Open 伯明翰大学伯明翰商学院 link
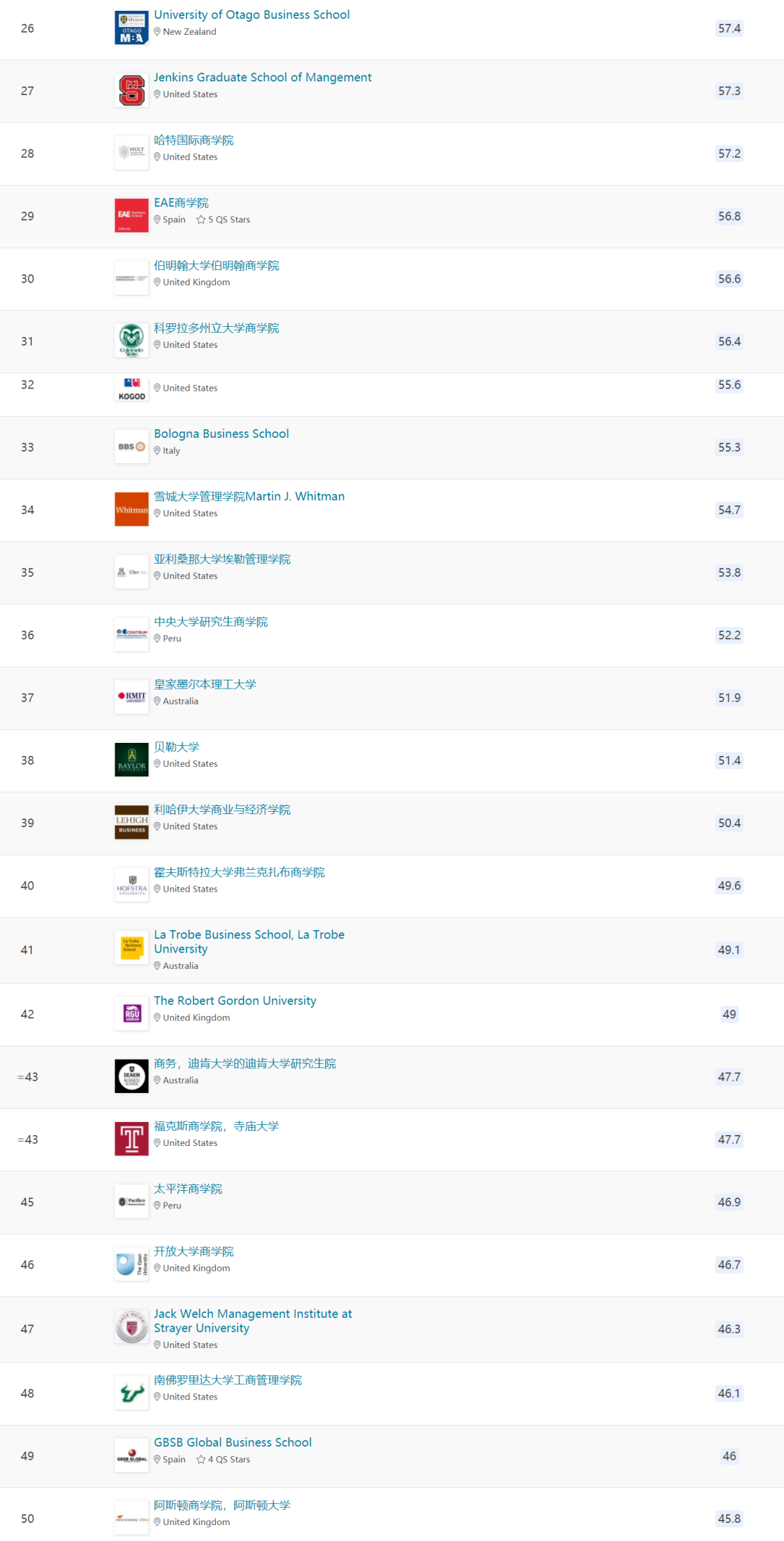784x1541 pixels. coord(216,265)
